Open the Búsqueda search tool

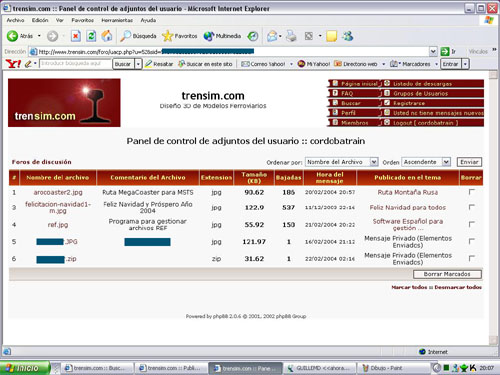pos(139,36)
